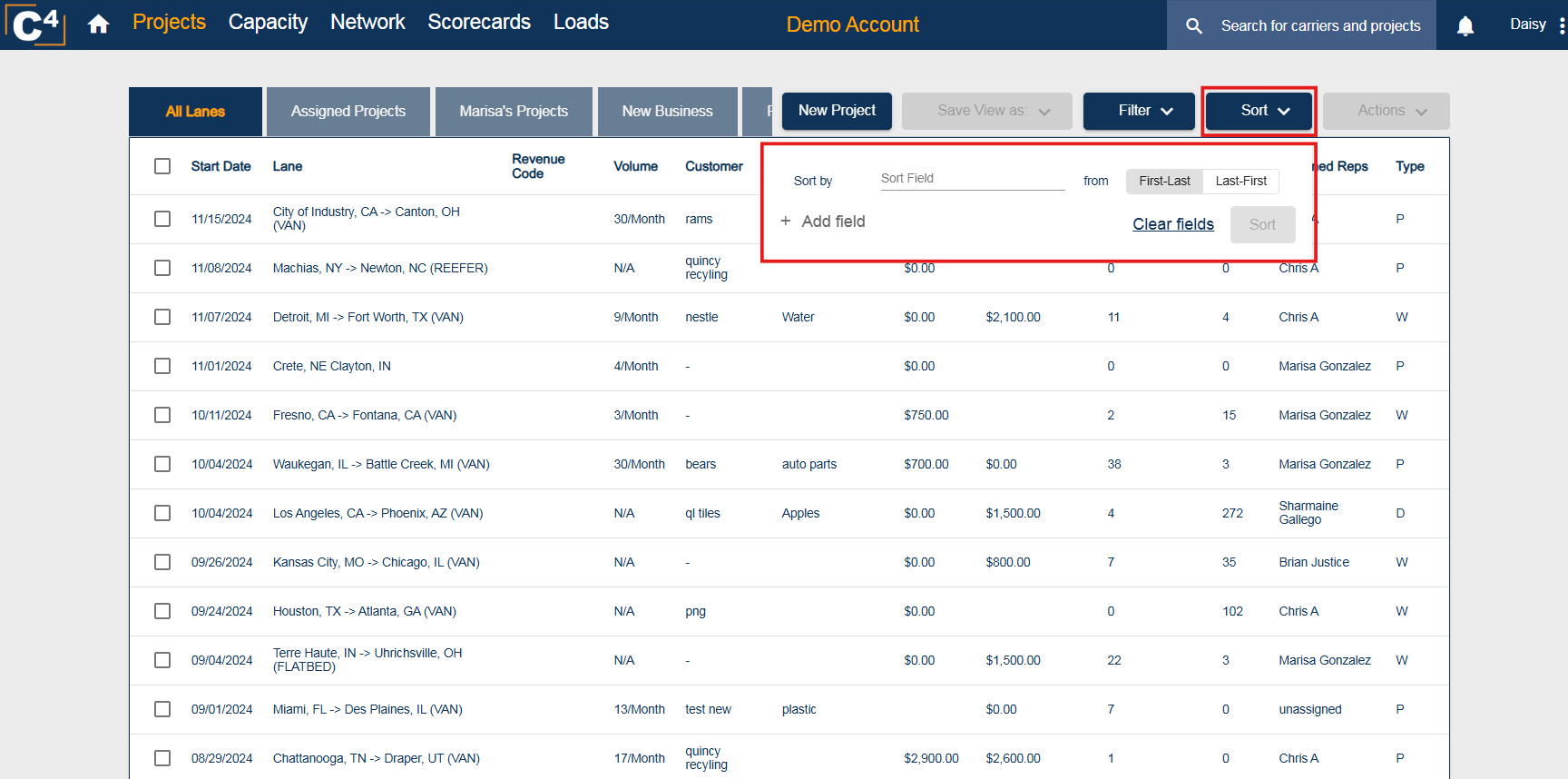Check the Machias, NY lane row
This screenshot has height=779, width=1568.
pos(162,268)
